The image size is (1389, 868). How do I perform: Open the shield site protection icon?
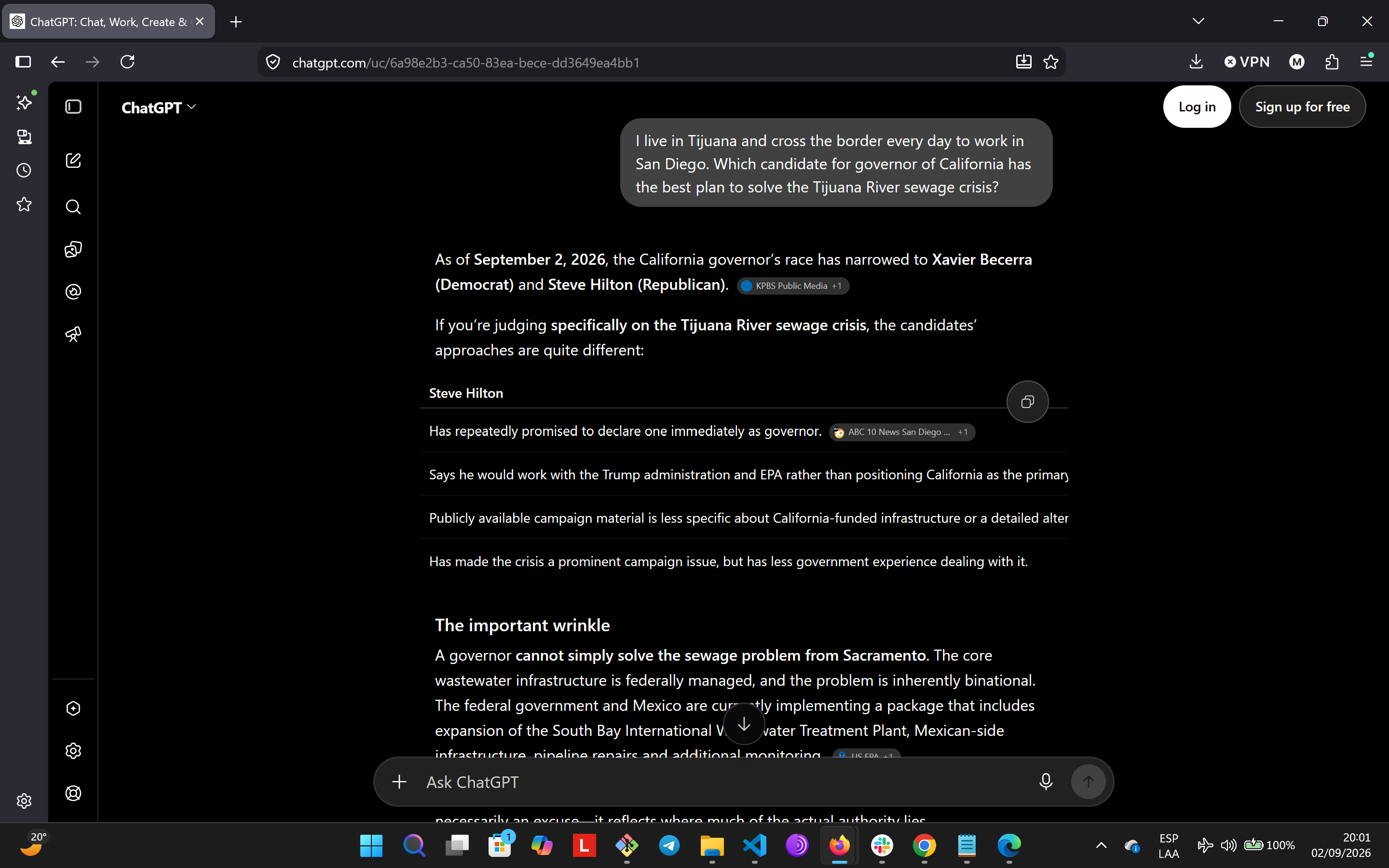click(x=273, y=62)
